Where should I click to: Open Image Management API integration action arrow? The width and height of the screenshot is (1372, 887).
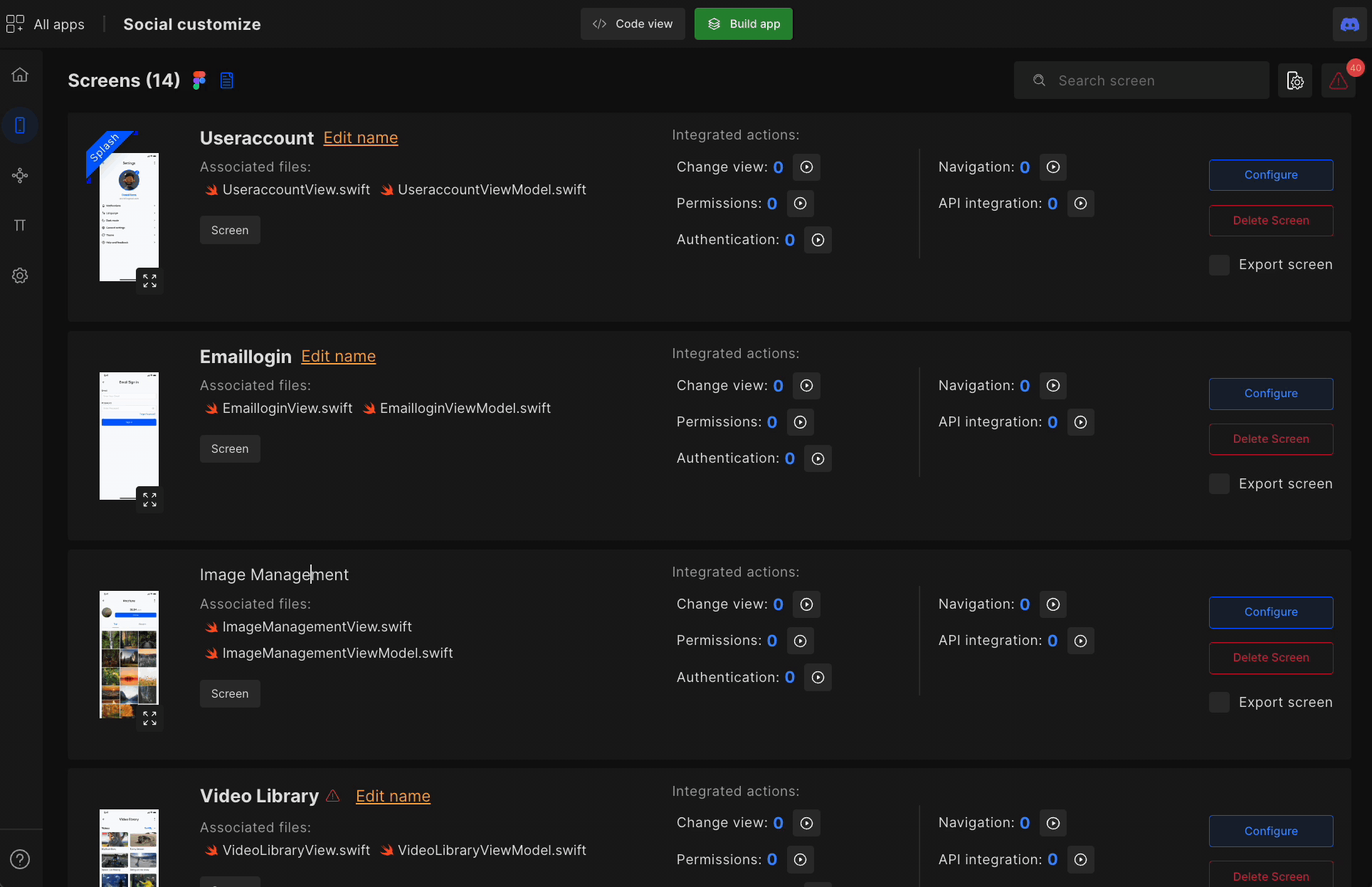(x=1080, y=641)
